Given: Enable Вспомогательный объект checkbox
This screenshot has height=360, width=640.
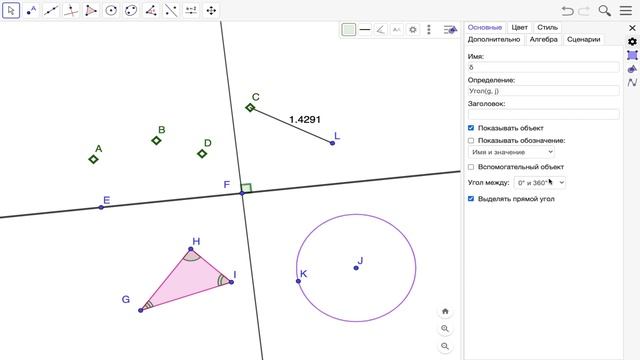Looking at the screenshot, I should pos(471,167).
